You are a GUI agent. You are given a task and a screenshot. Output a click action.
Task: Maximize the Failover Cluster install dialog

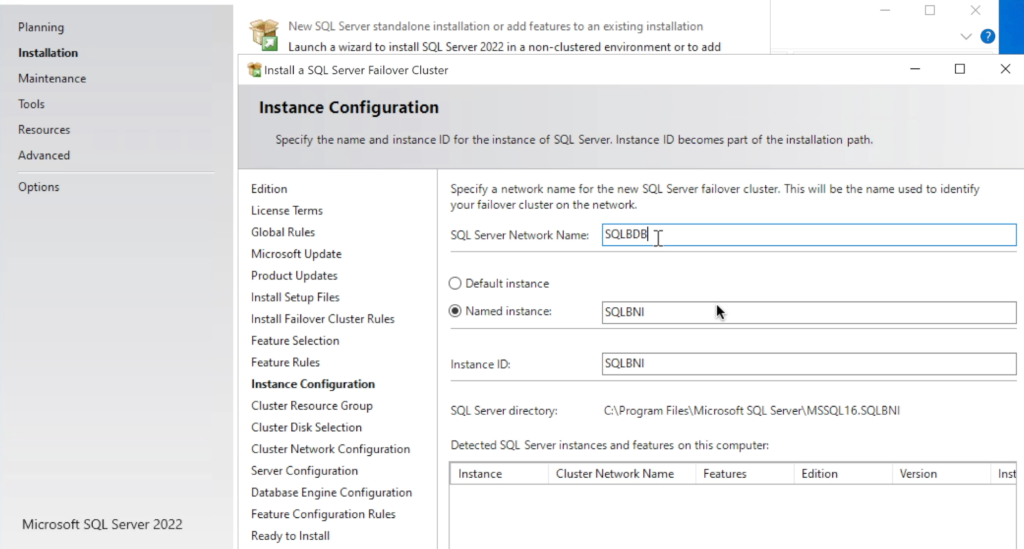960,69
